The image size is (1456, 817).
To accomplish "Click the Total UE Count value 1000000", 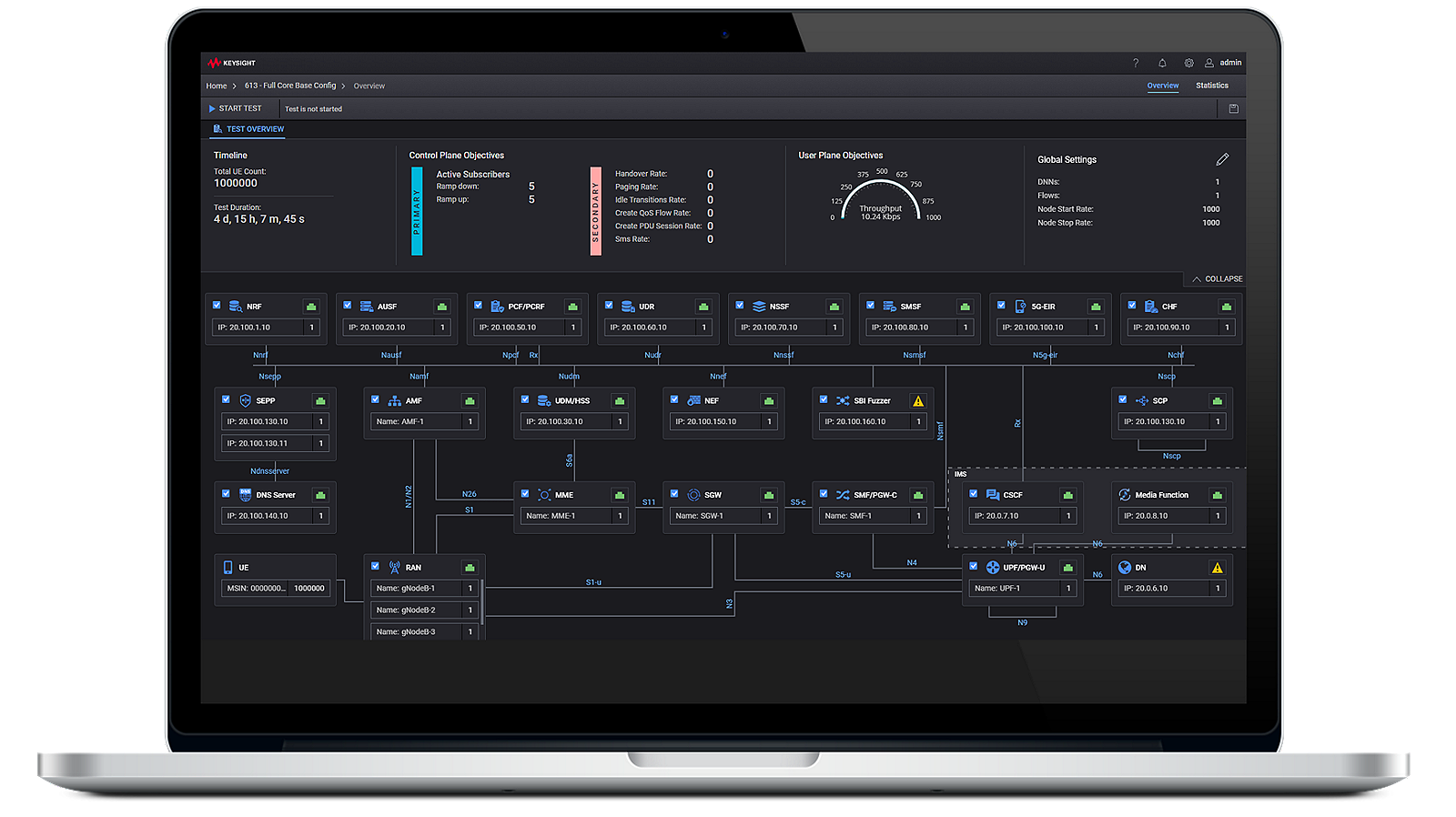I will (236, 183).
